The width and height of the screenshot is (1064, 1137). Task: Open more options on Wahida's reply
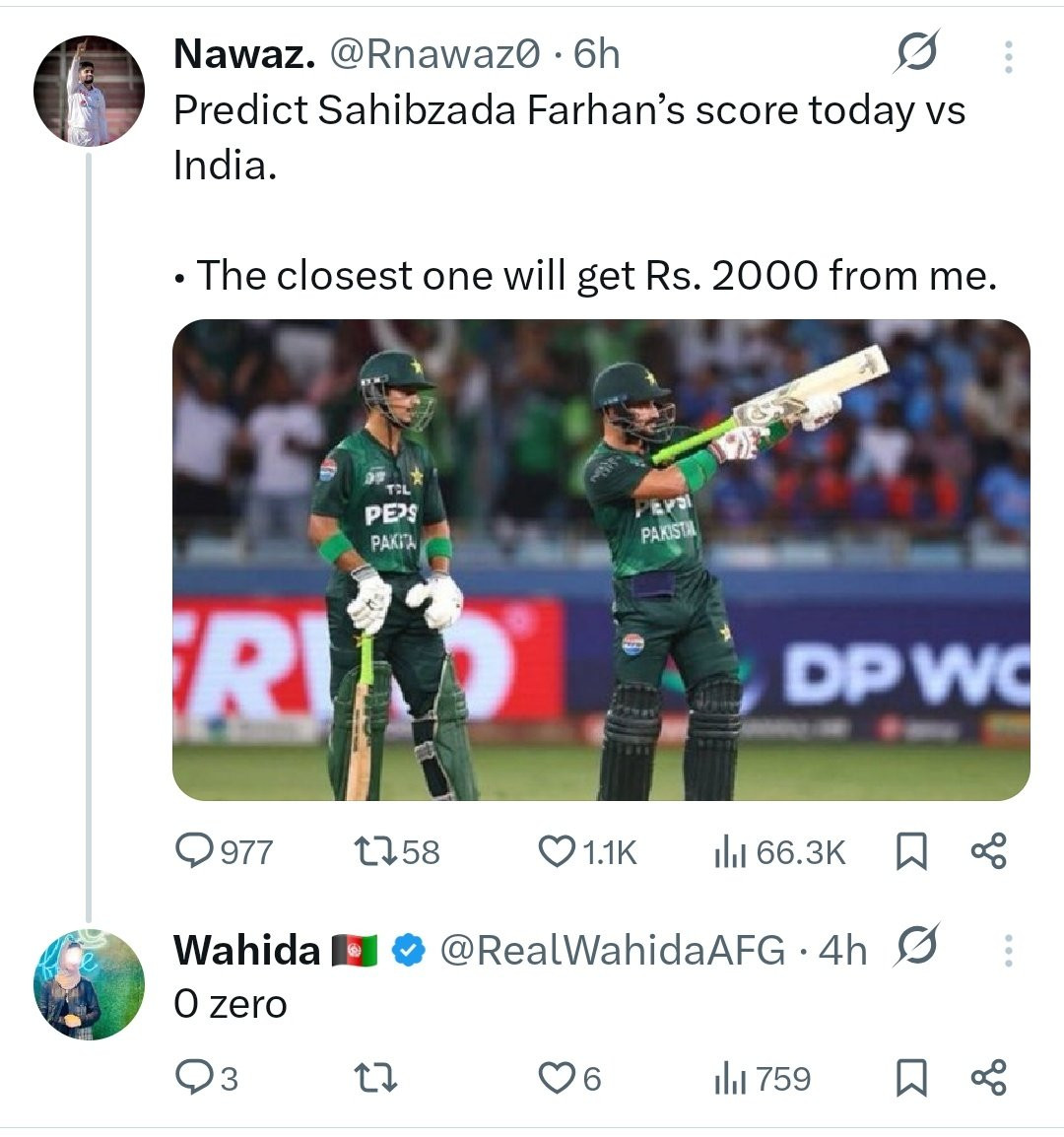tap(1008, 950)
